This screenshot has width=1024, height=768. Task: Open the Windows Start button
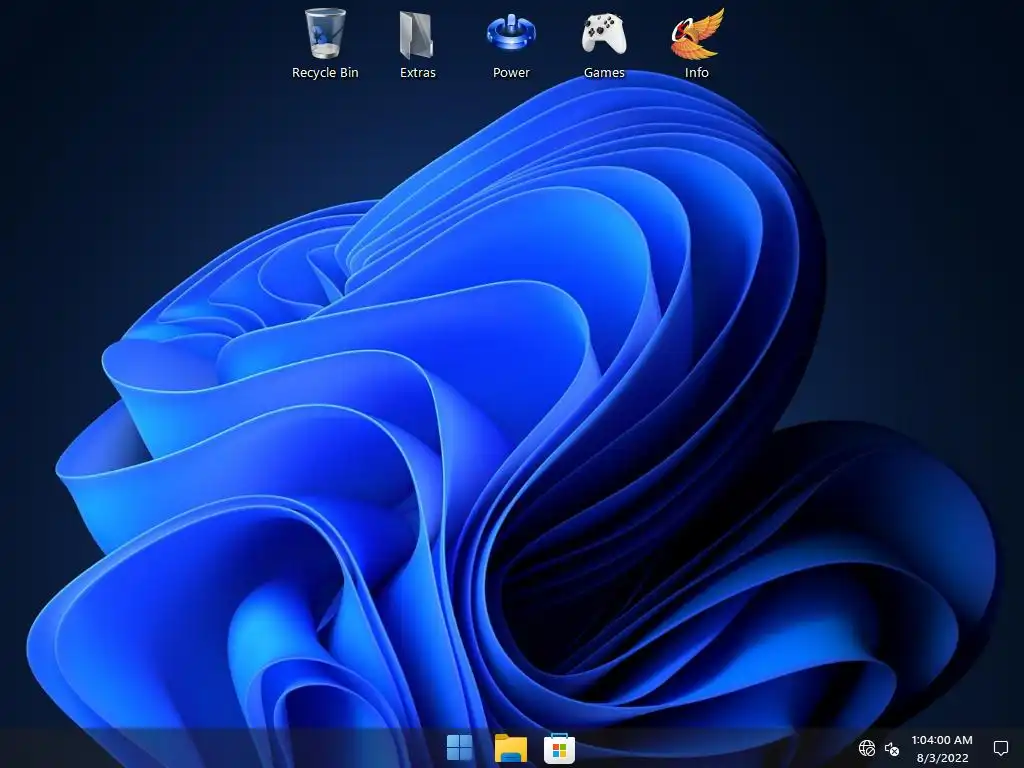point(459,748)
